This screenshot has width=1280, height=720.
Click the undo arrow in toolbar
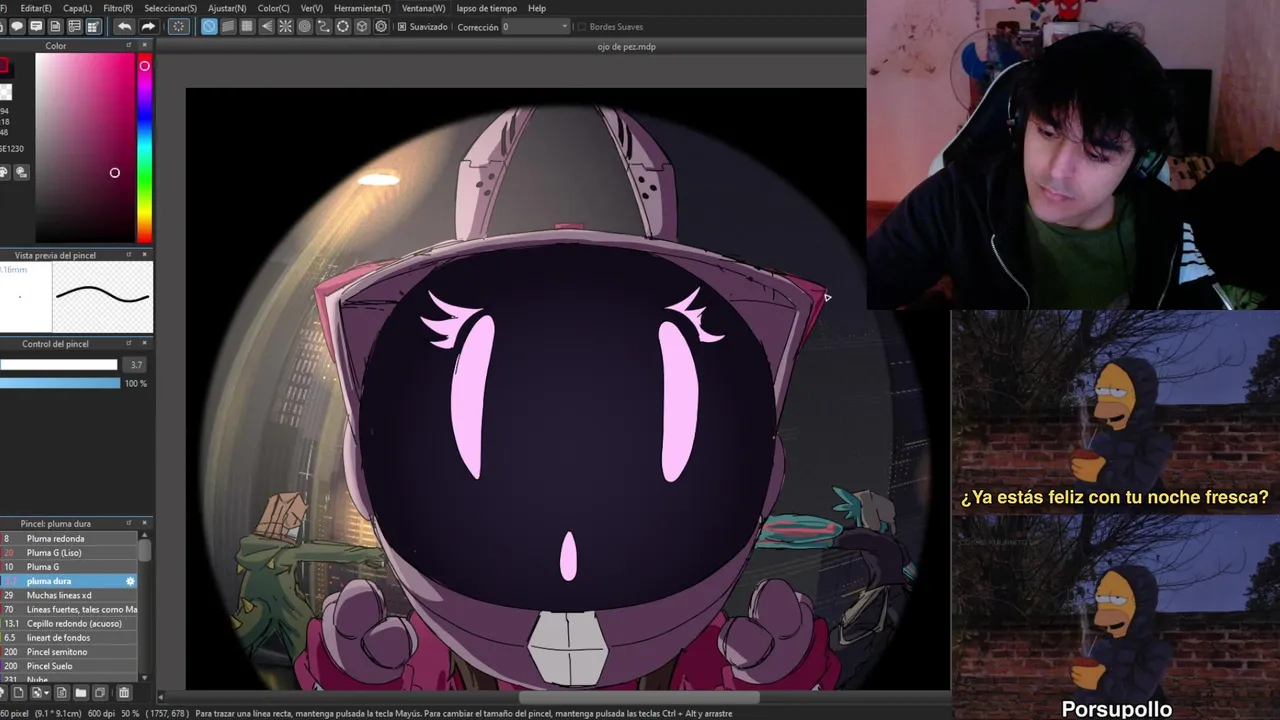[124, 27]
